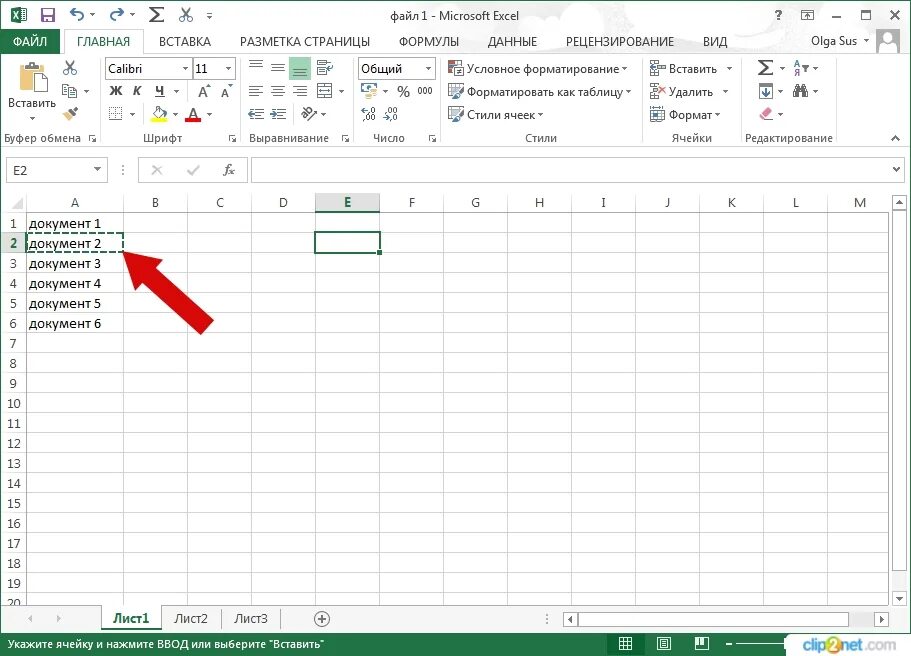Apply fill color with the paint bucket
Viewport: 911px width, 656px height.
[159, 114]
